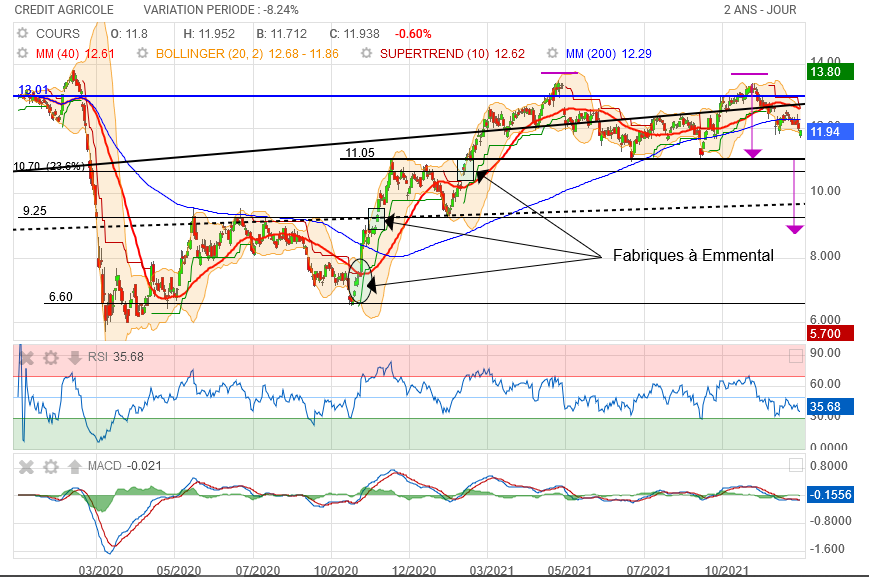Screen dimensions: 869x577
Task: Open the COURS settings gear
Action: point(22,33)
